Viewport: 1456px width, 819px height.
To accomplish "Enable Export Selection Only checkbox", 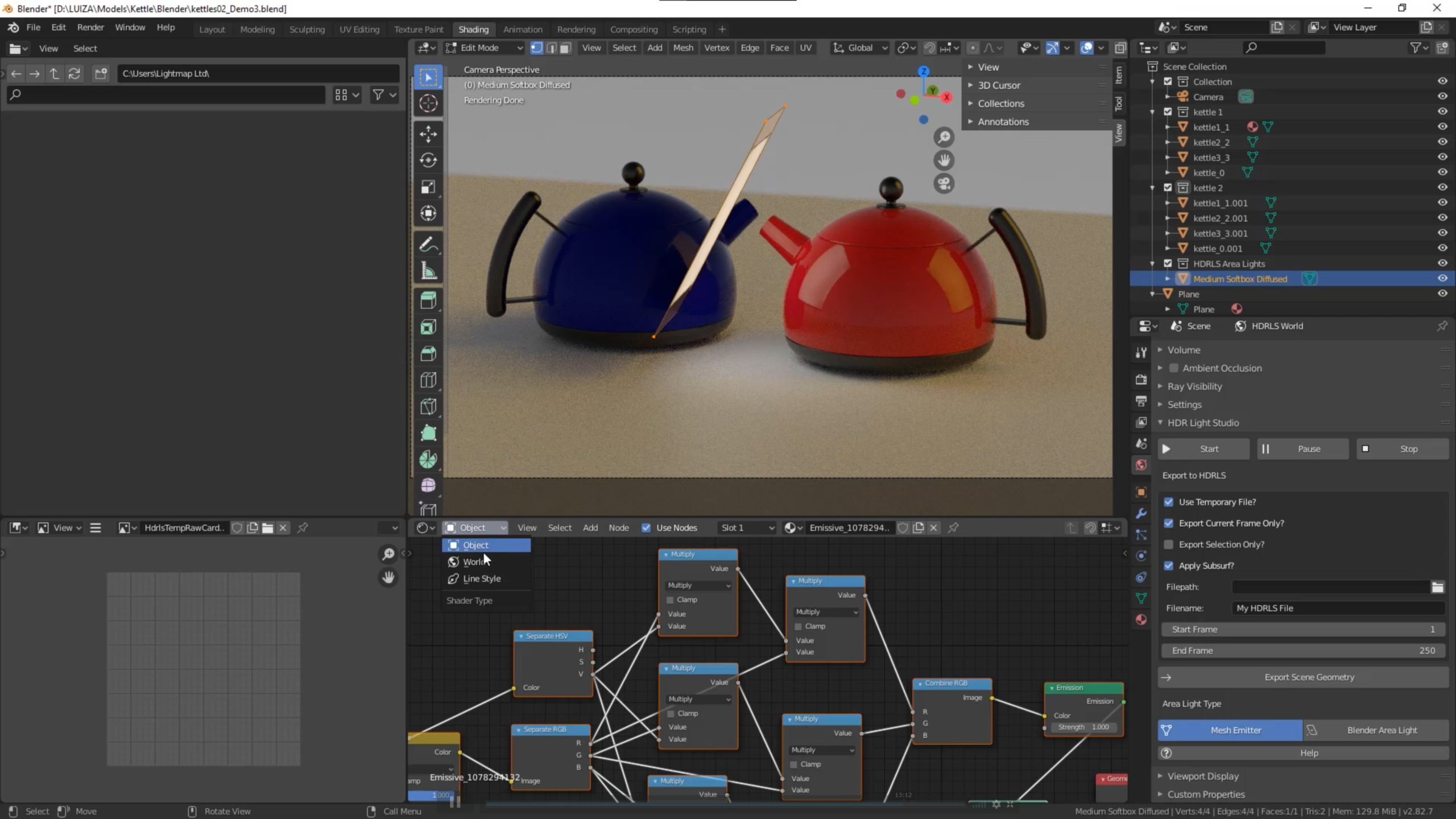I will pyautogui.click(x=1169, y=544).
